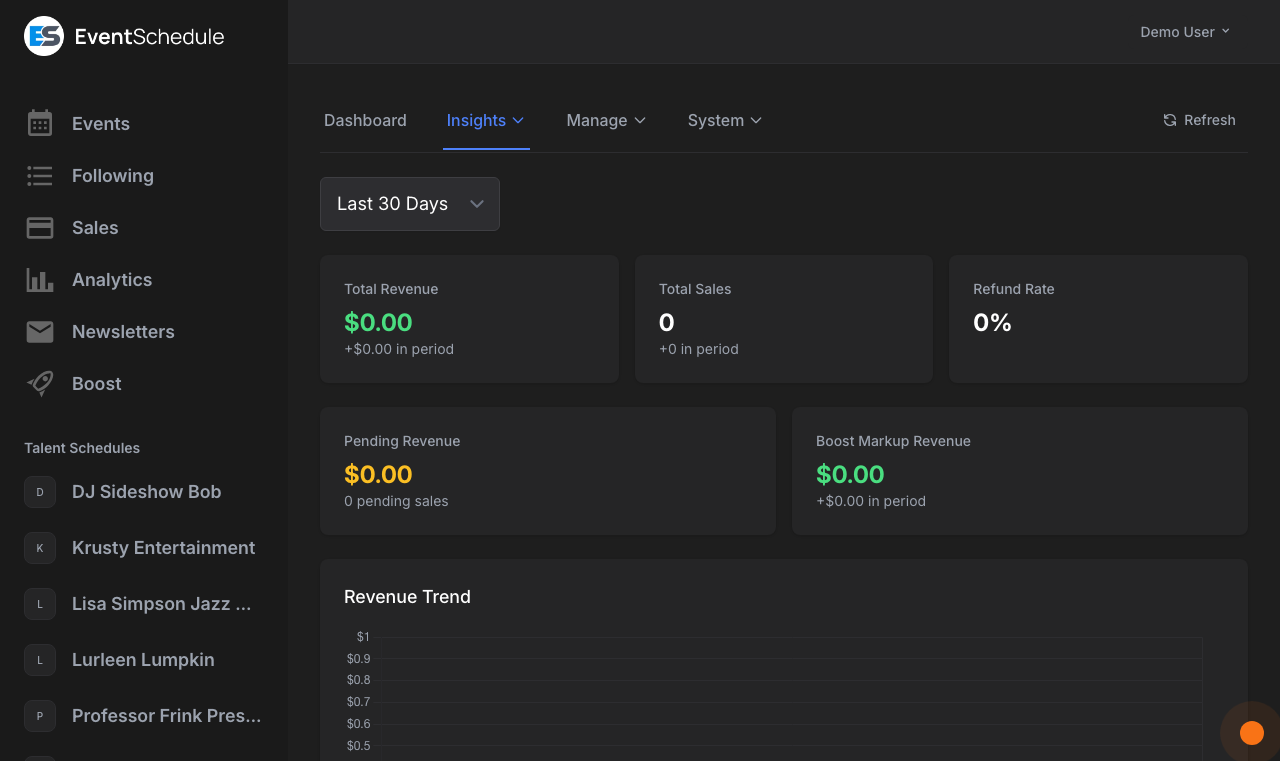This screenshot has height=761, width=1280.
Task: Open the DJ Sideshow Bob schedule
Action: click(x=147, y=492)
